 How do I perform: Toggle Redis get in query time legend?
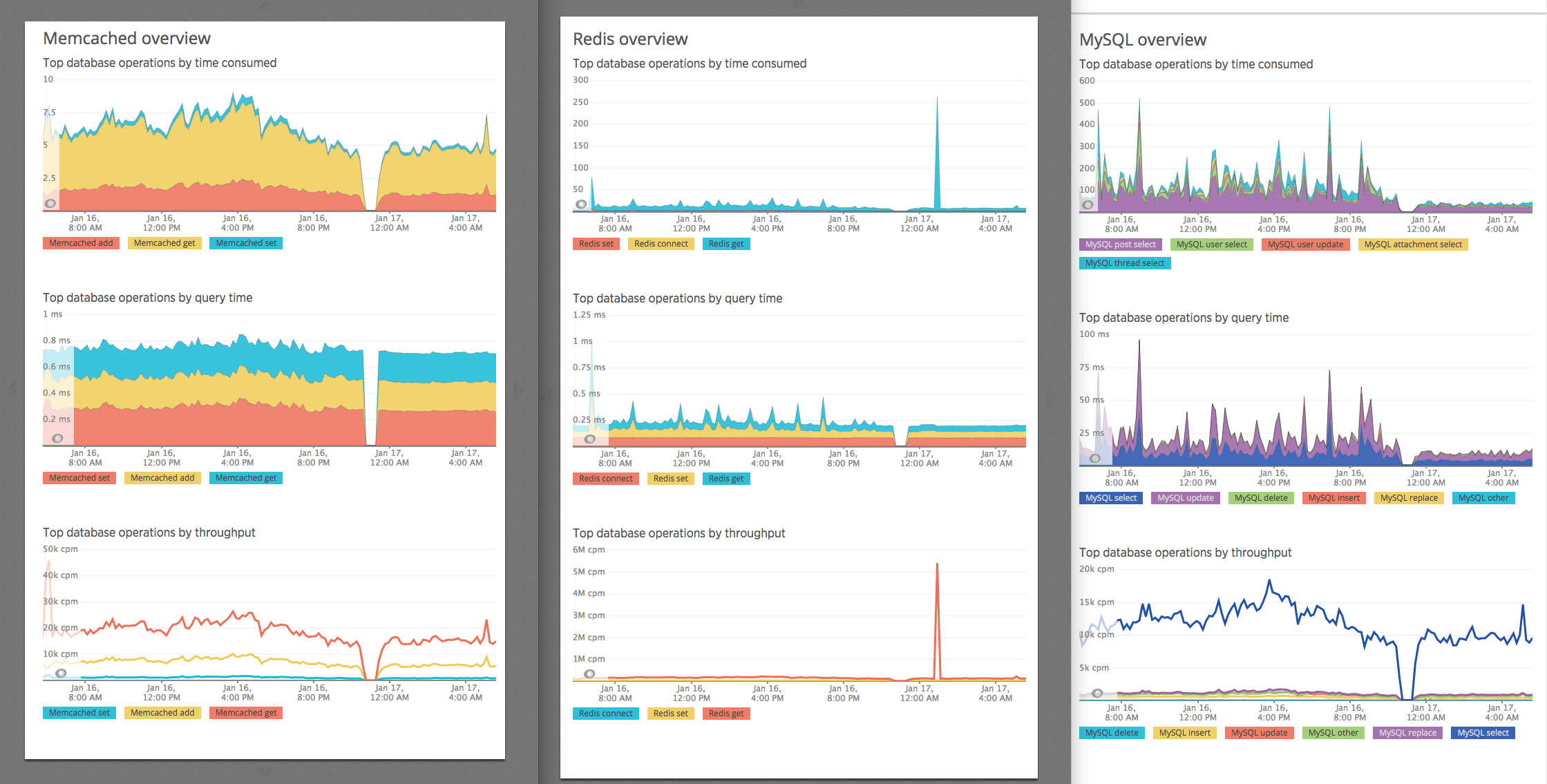pyautogui.click(x=726, y=479)
